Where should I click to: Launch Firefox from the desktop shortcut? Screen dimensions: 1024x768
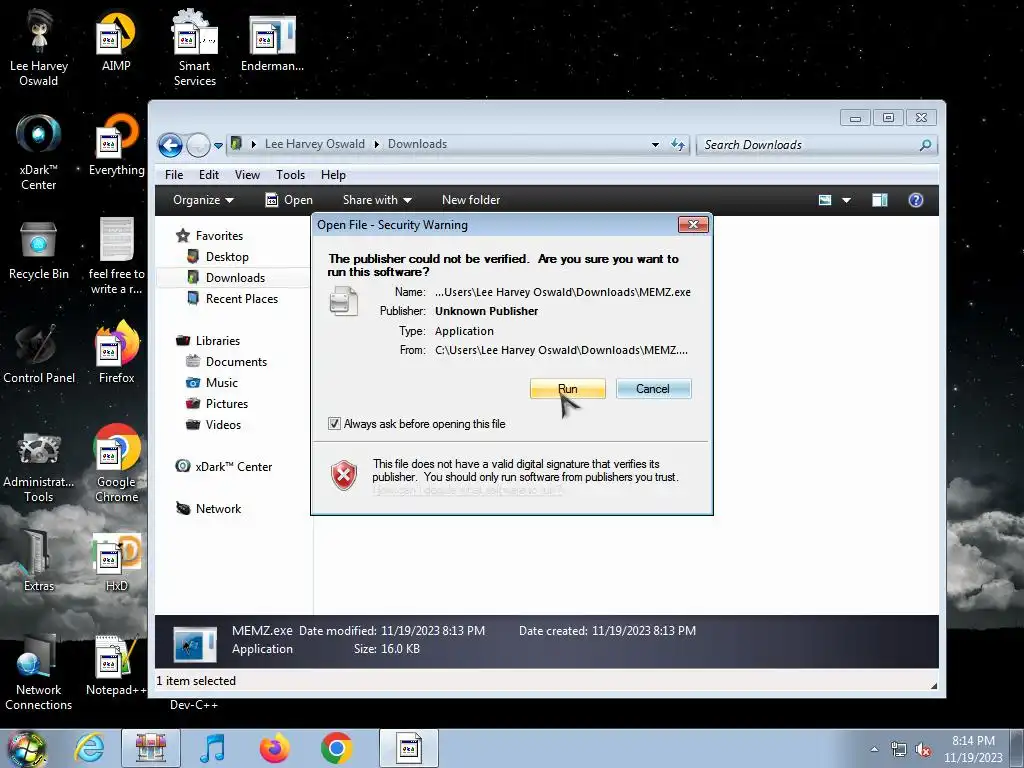coord(116,353)
